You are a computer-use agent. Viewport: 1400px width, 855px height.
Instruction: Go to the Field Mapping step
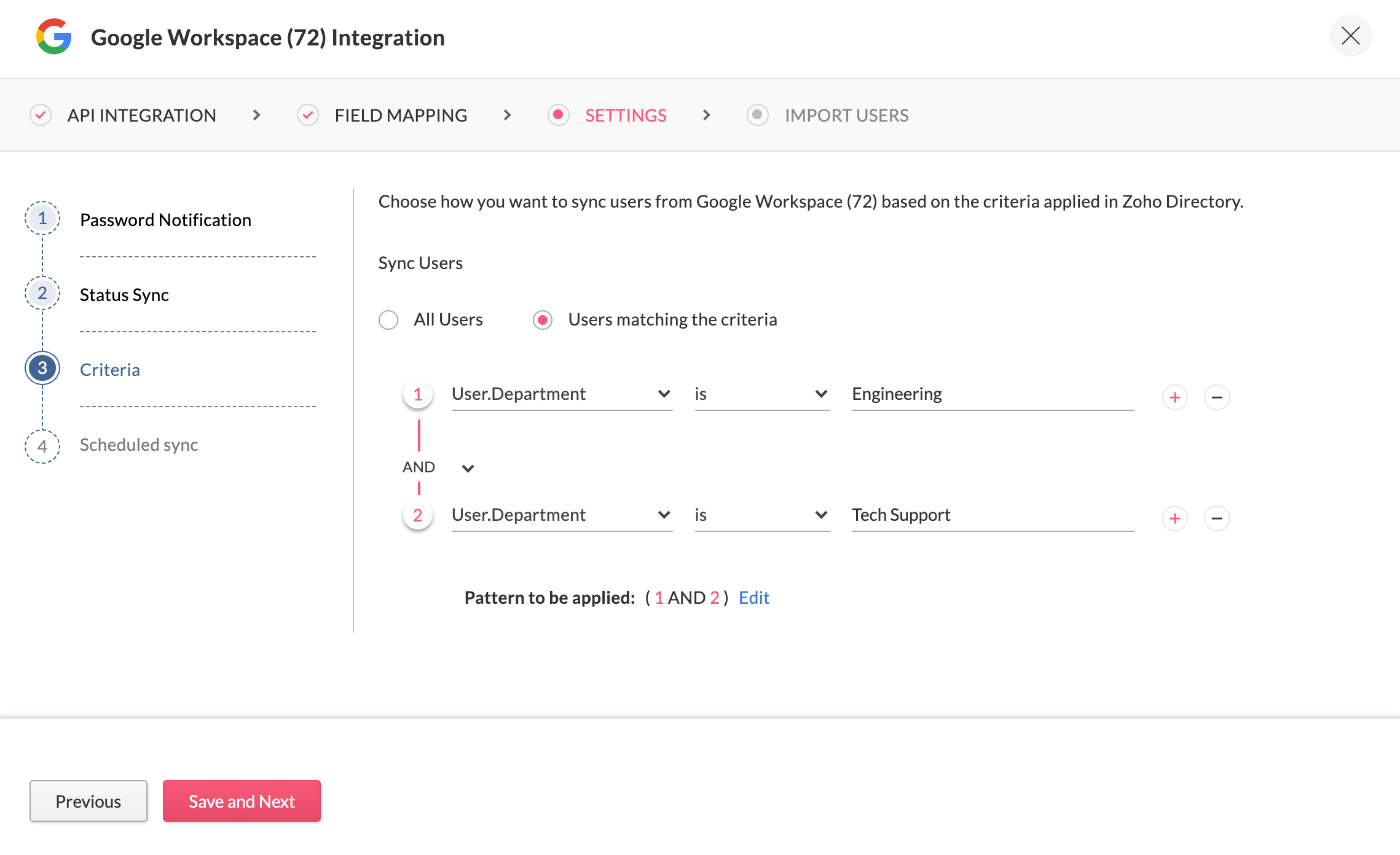(400, 115)
